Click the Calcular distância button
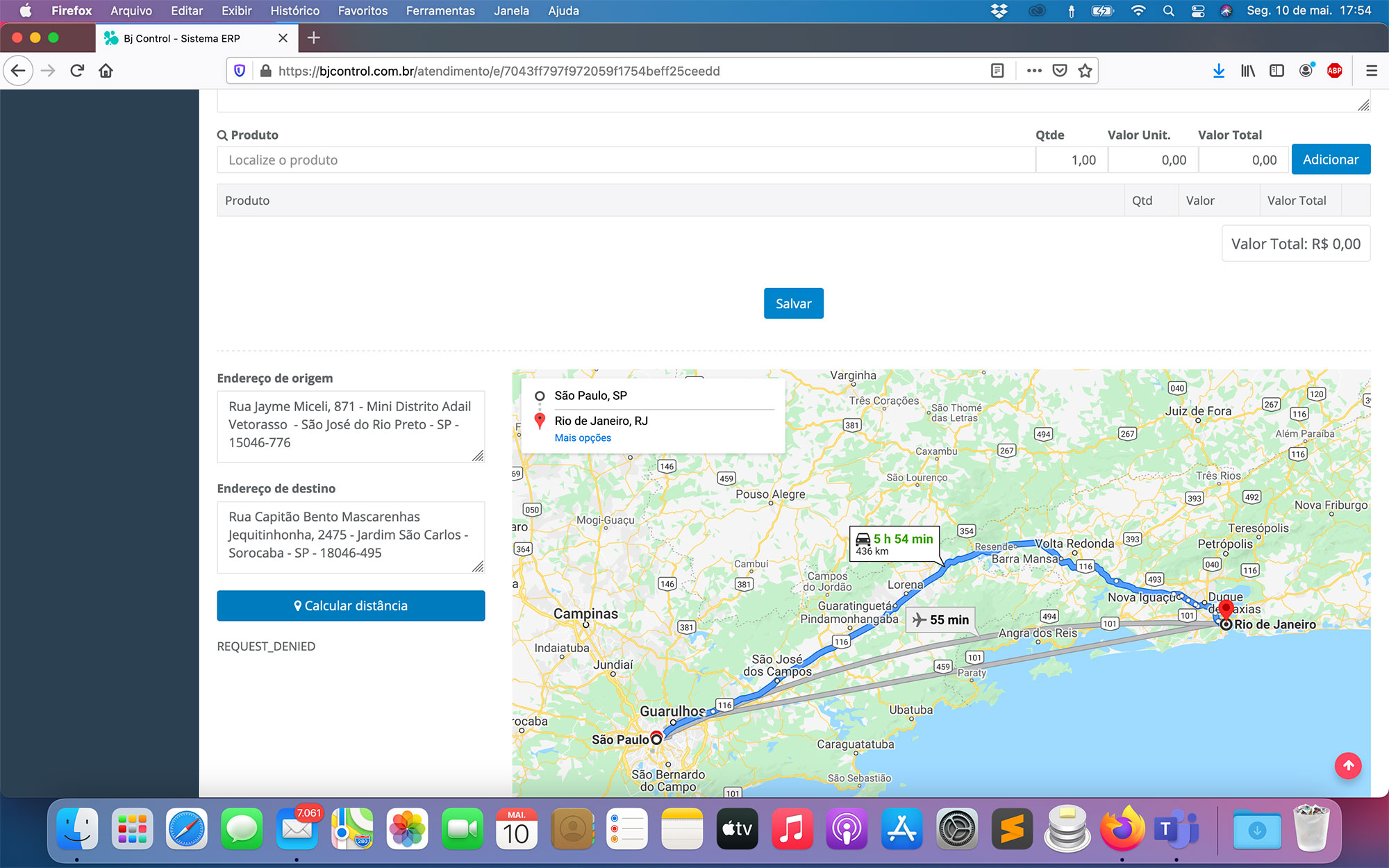The height and width of the screenshot is (868, 1389). pyautogui.click(x=351, y=606)
